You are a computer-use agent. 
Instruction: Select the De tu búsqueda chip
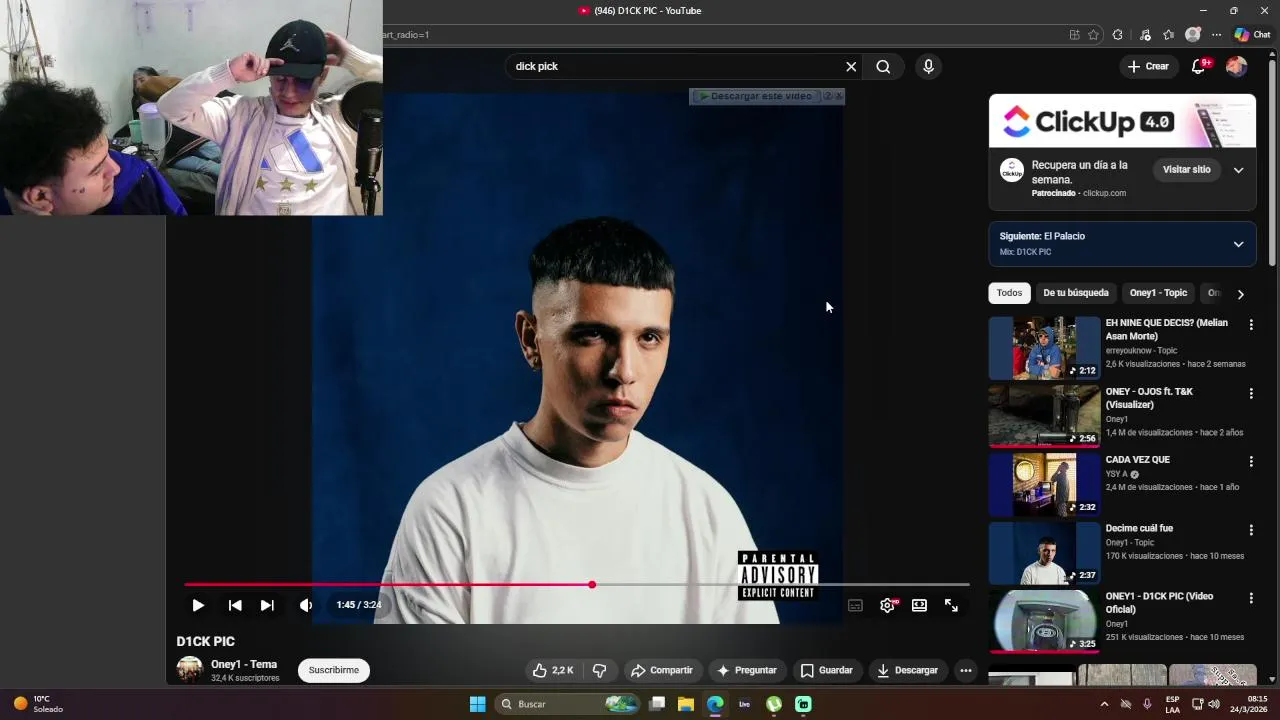pos(1076,293)
